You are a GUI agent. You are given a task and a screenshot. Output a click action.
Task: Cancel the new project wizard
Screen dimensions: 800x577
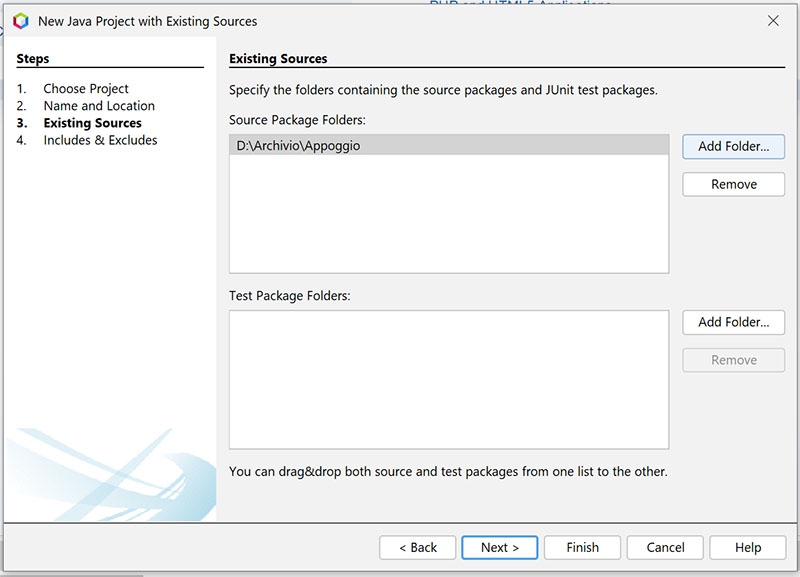pyautogui.click(x=665, y=547)
